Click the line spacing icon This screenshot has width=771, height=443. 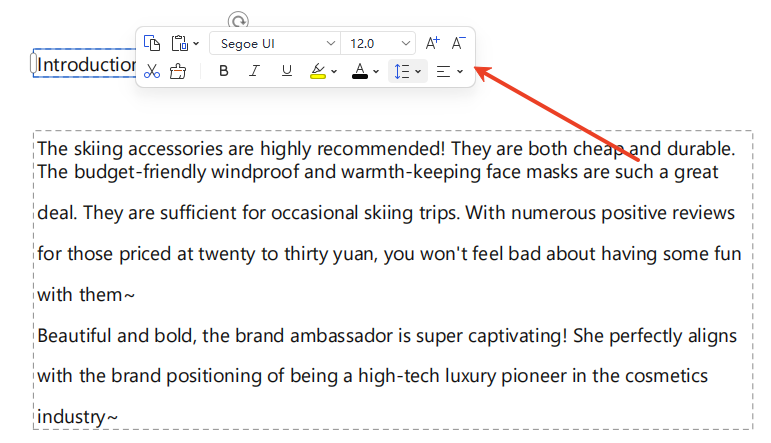point(401,71)
